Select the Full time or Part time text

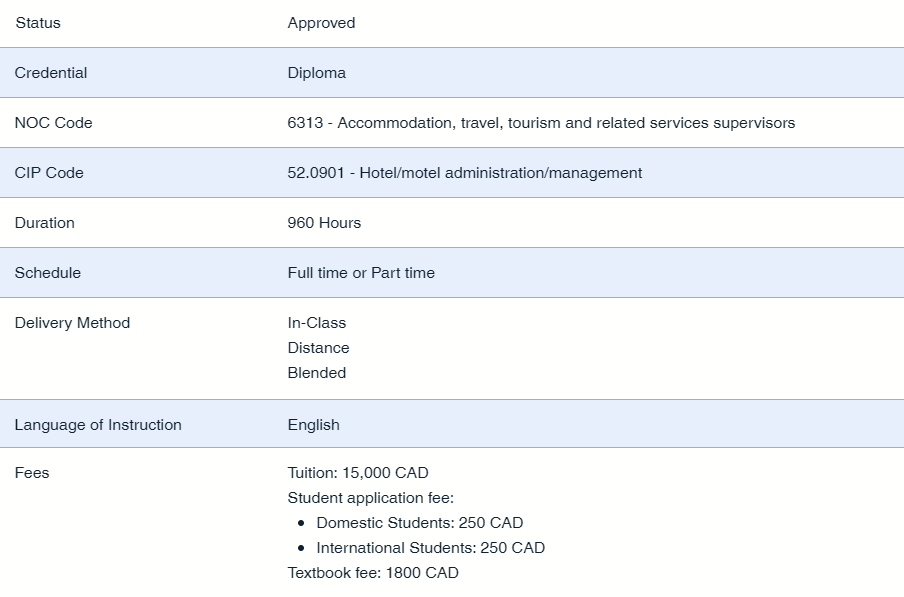(x=361, y=273)
